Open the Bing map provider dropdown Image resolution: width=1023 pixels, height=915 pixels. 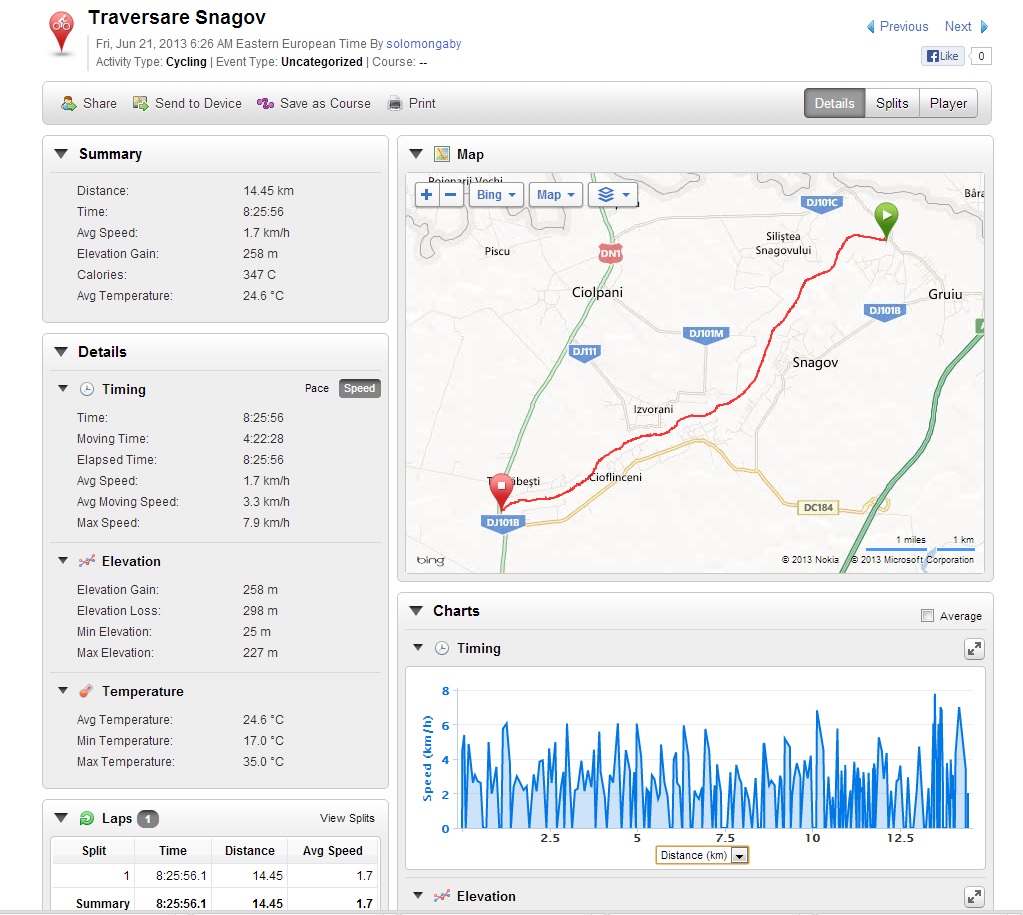tap(496, 194)
